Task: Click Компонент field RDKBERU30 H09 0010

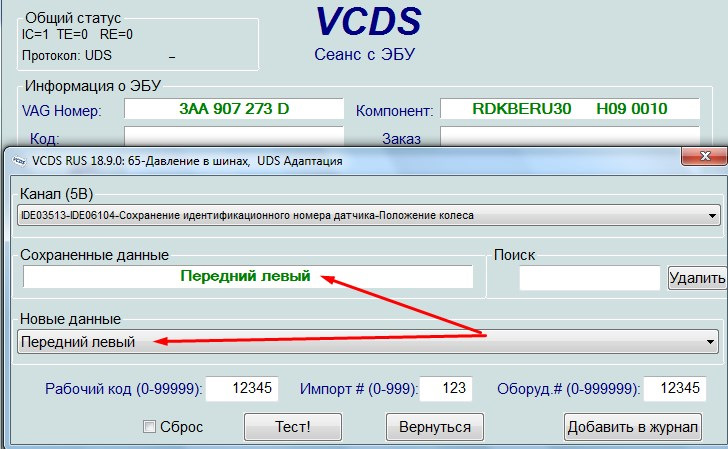Action: point(570,109)
